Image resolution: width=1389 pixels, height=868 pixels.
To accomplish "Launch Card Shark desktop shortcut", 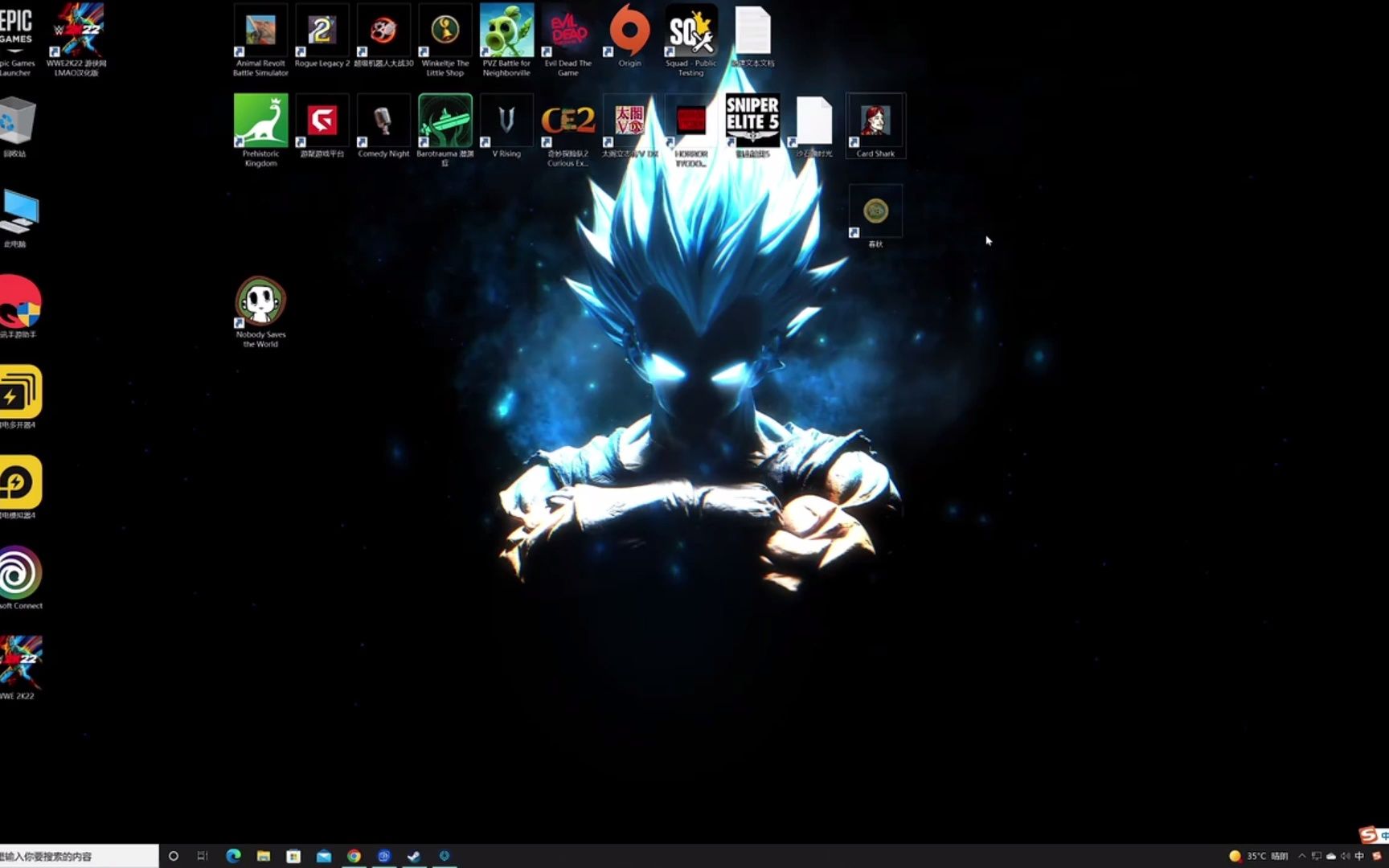I will pos(875,125).
